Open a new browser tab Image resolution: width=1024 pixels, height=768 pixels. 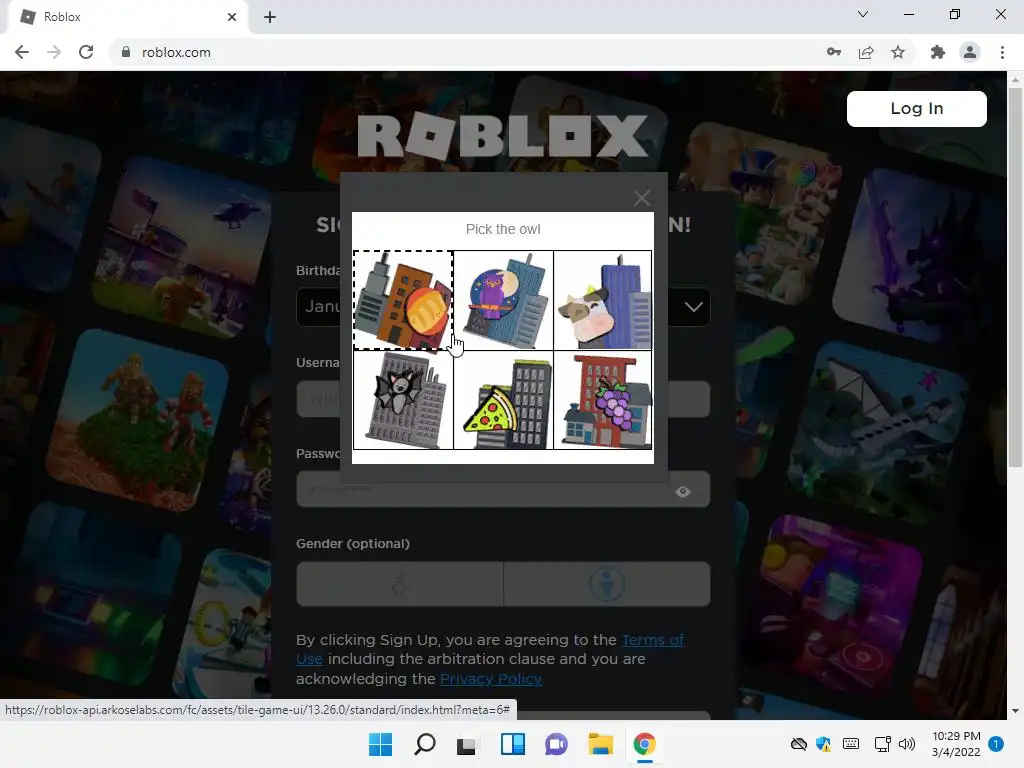point(270,17)
